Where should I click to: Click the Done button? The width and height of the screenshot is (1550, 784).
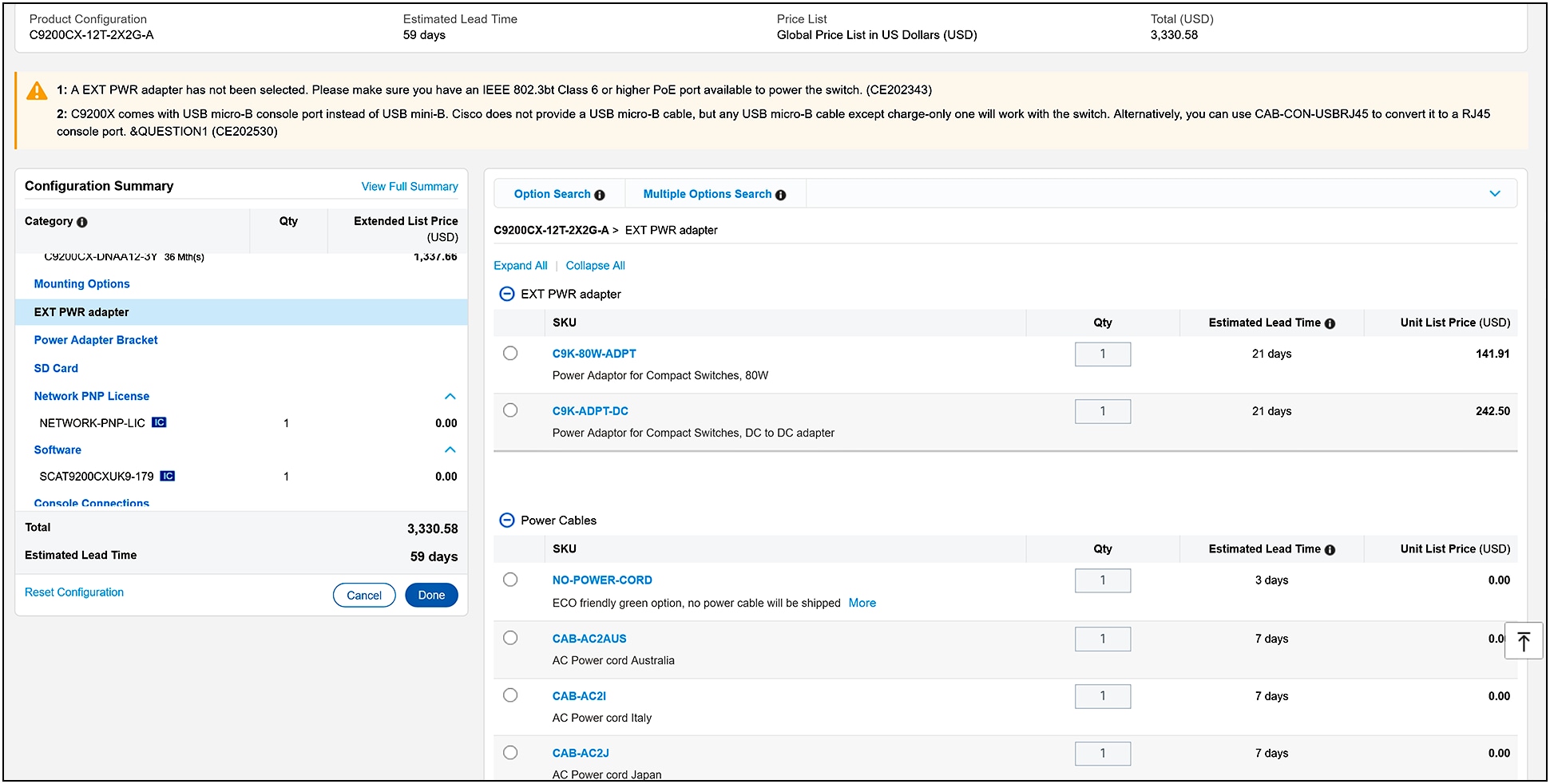click(431, 596)
